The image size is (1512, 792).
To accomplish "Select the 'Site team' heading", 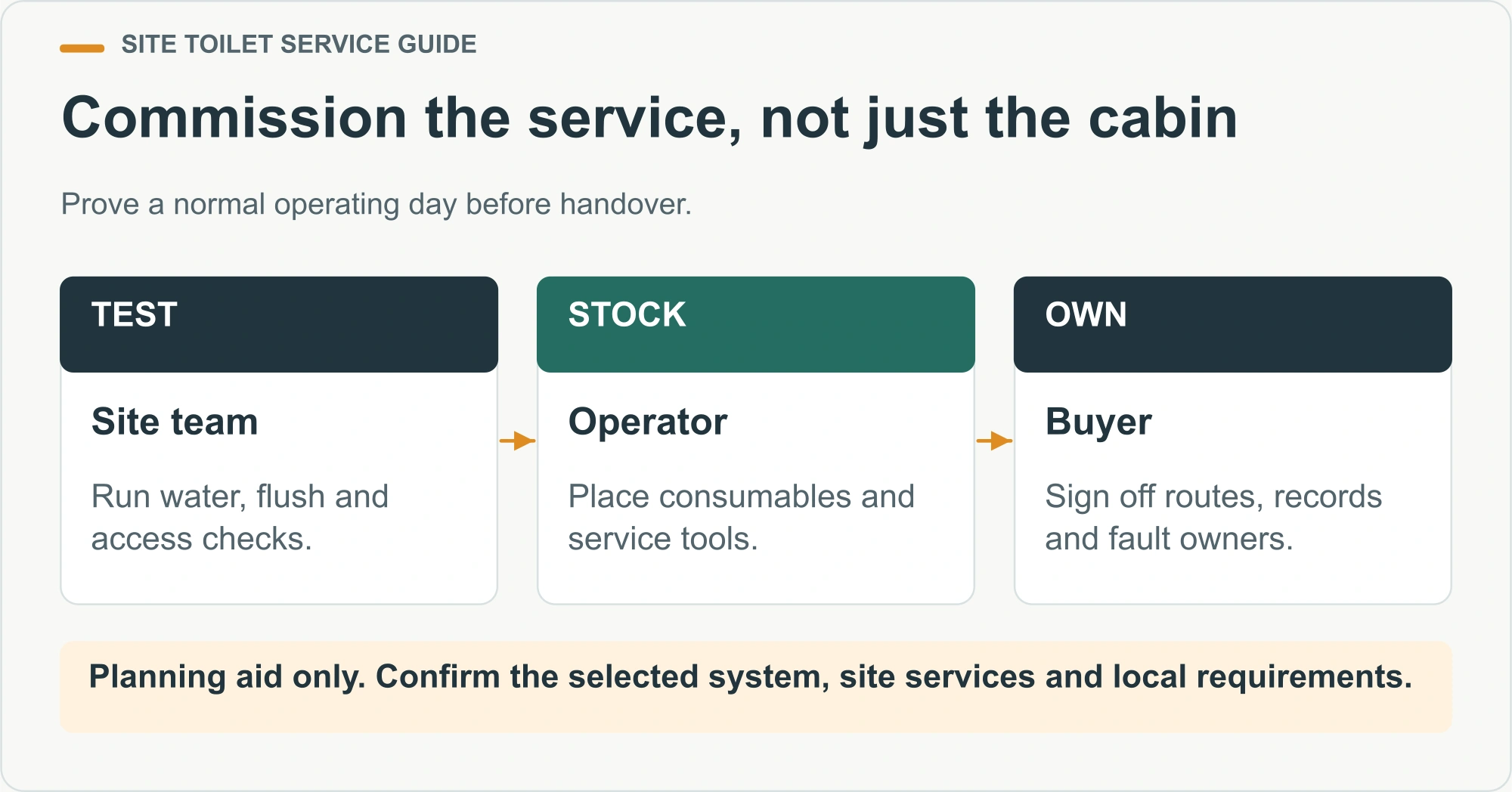I will [x=175, y=422].
